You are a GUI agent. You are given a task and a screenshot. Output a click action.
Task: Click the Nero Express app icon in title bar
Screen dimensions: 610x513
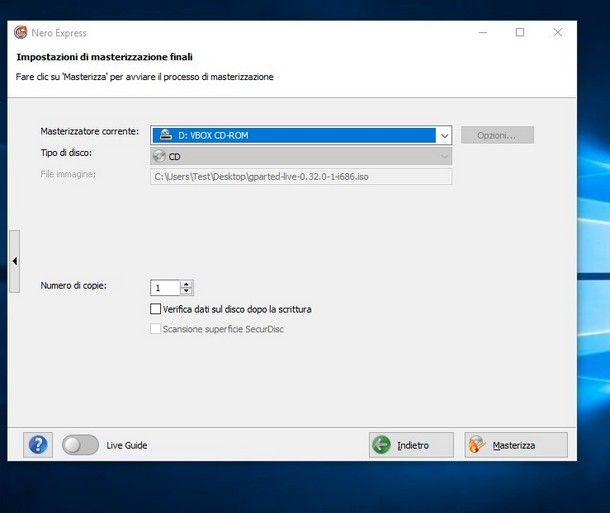coord(21,32)
